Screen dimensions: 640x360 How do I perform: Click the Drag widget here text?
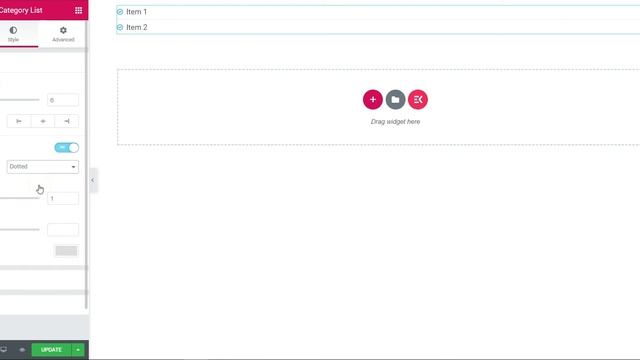pyautogui.click(x=395, y=122)
